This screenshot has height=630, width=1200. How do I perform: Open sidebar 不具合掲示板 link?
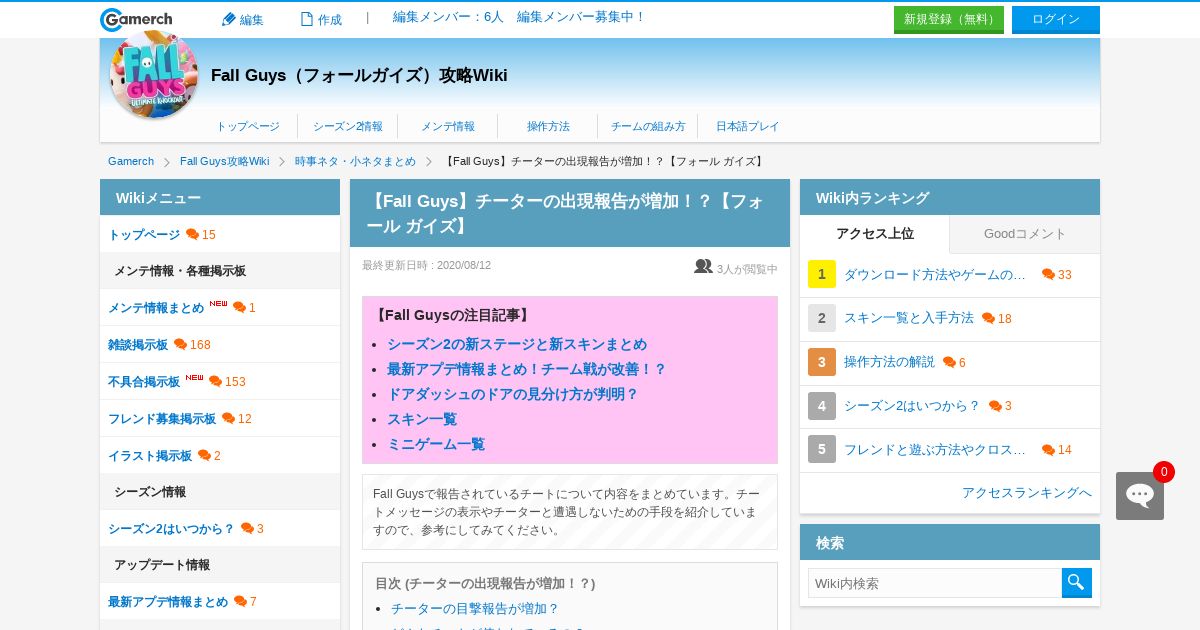coord(144,382)
